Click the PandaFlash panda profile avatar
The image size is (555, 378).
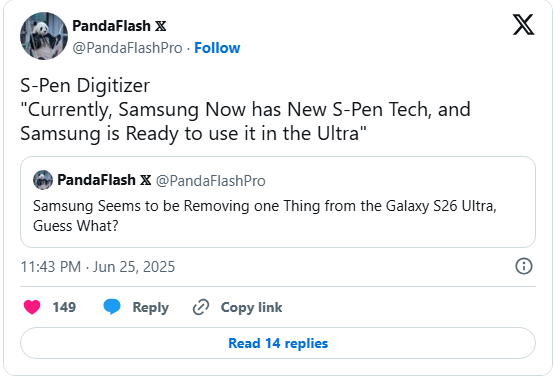44,36
